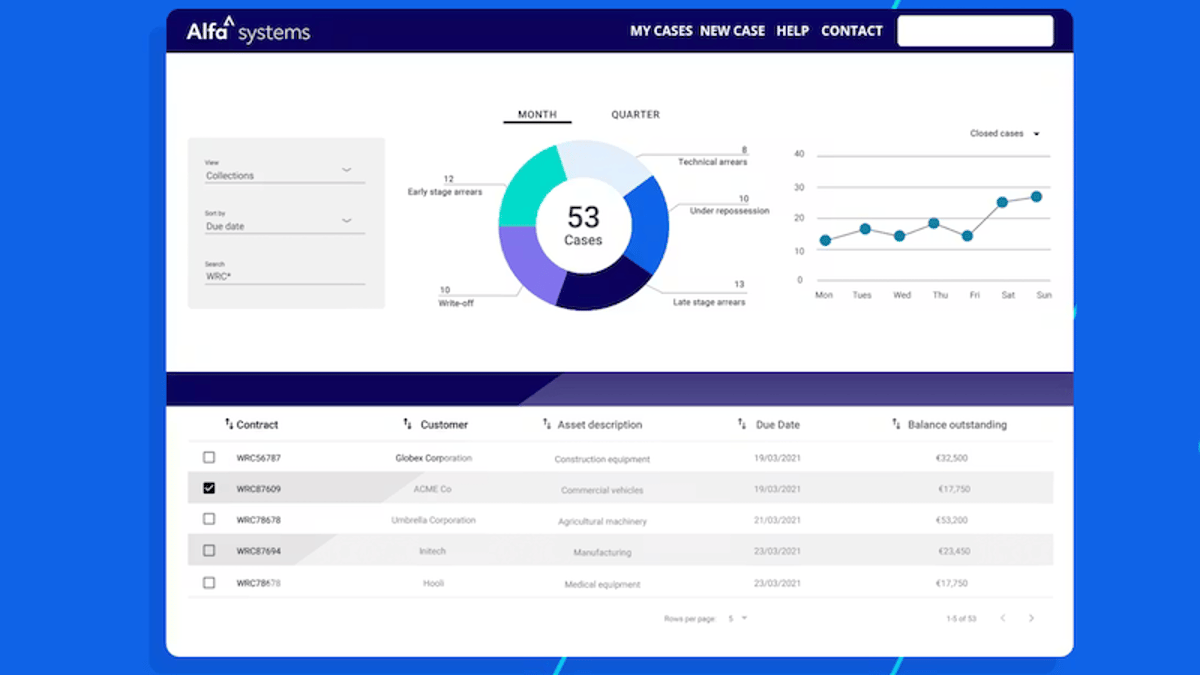Check the checkbox for Globex Corporation row
The image size is (1200, 675).
[x=209, y=457]
